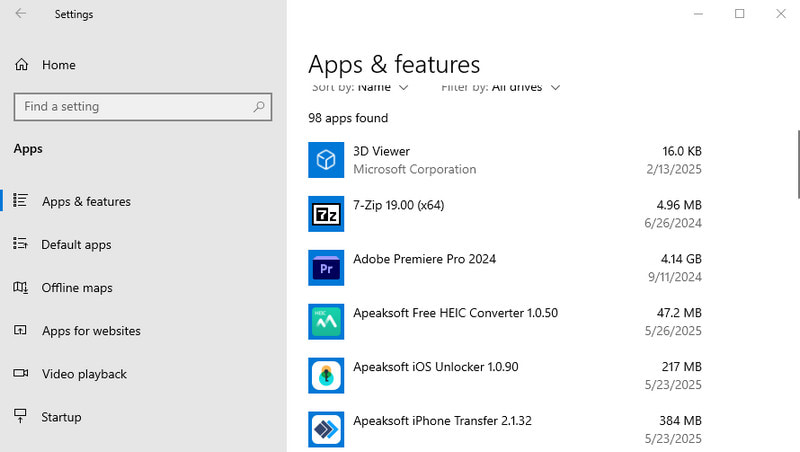
Task: Minimize the Settings window
Action: [x=698, y=14]
